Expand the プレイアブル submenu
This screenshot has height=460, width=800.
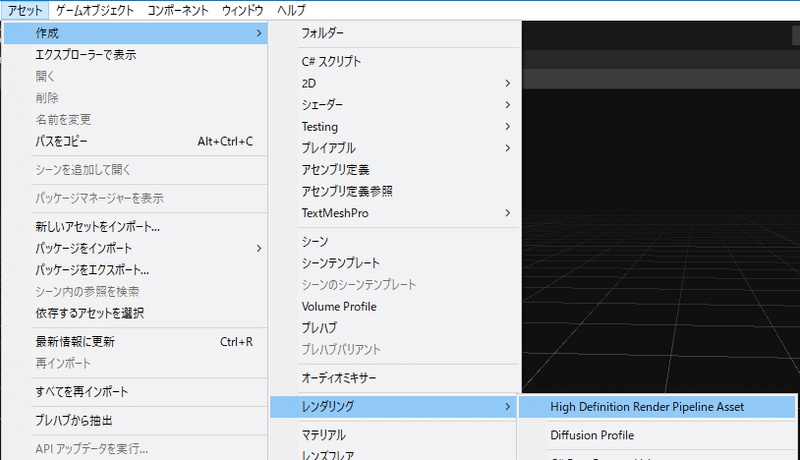394,148
